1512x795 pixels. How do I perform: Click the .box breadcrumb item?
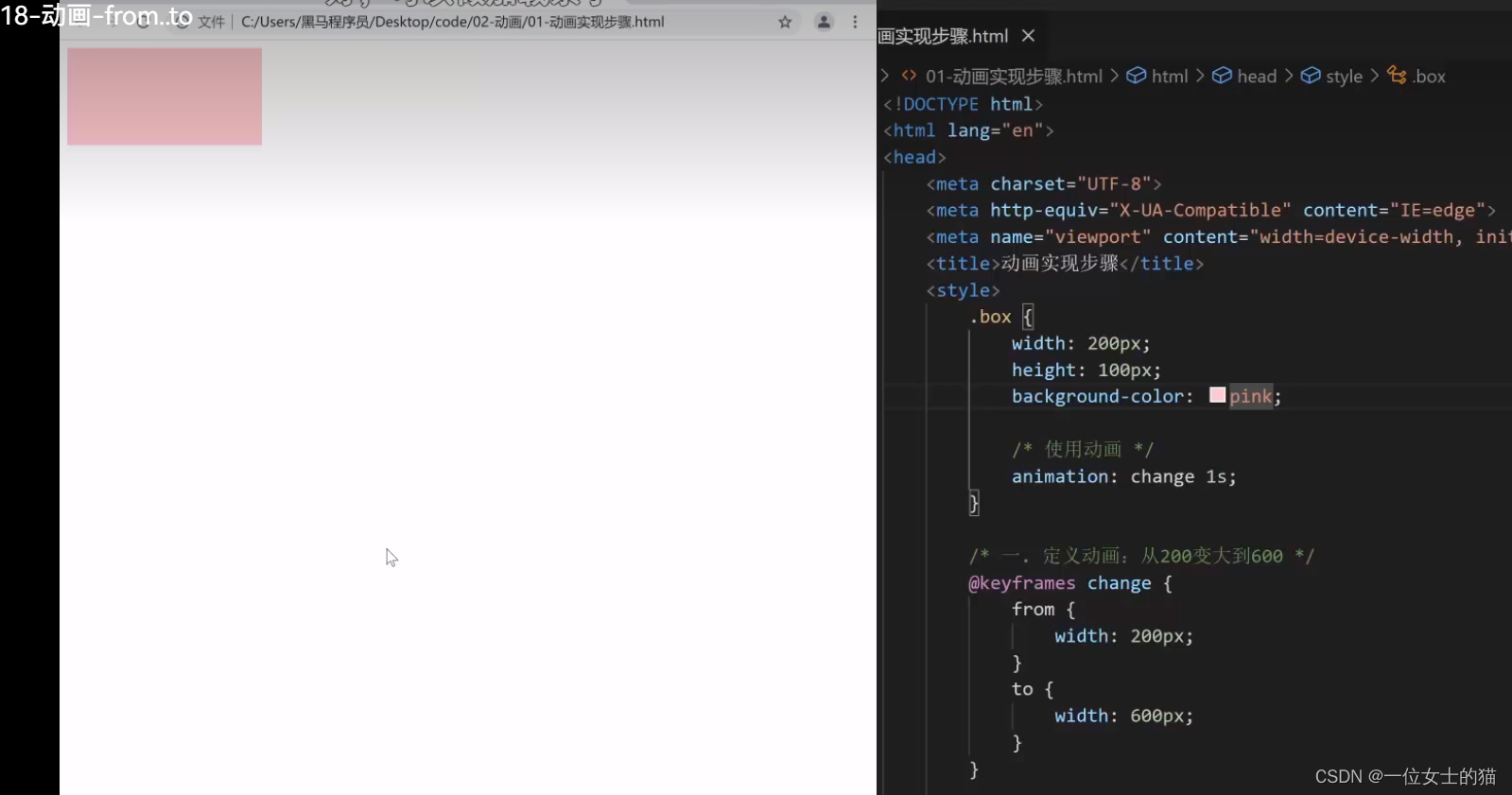[1429, 77]
